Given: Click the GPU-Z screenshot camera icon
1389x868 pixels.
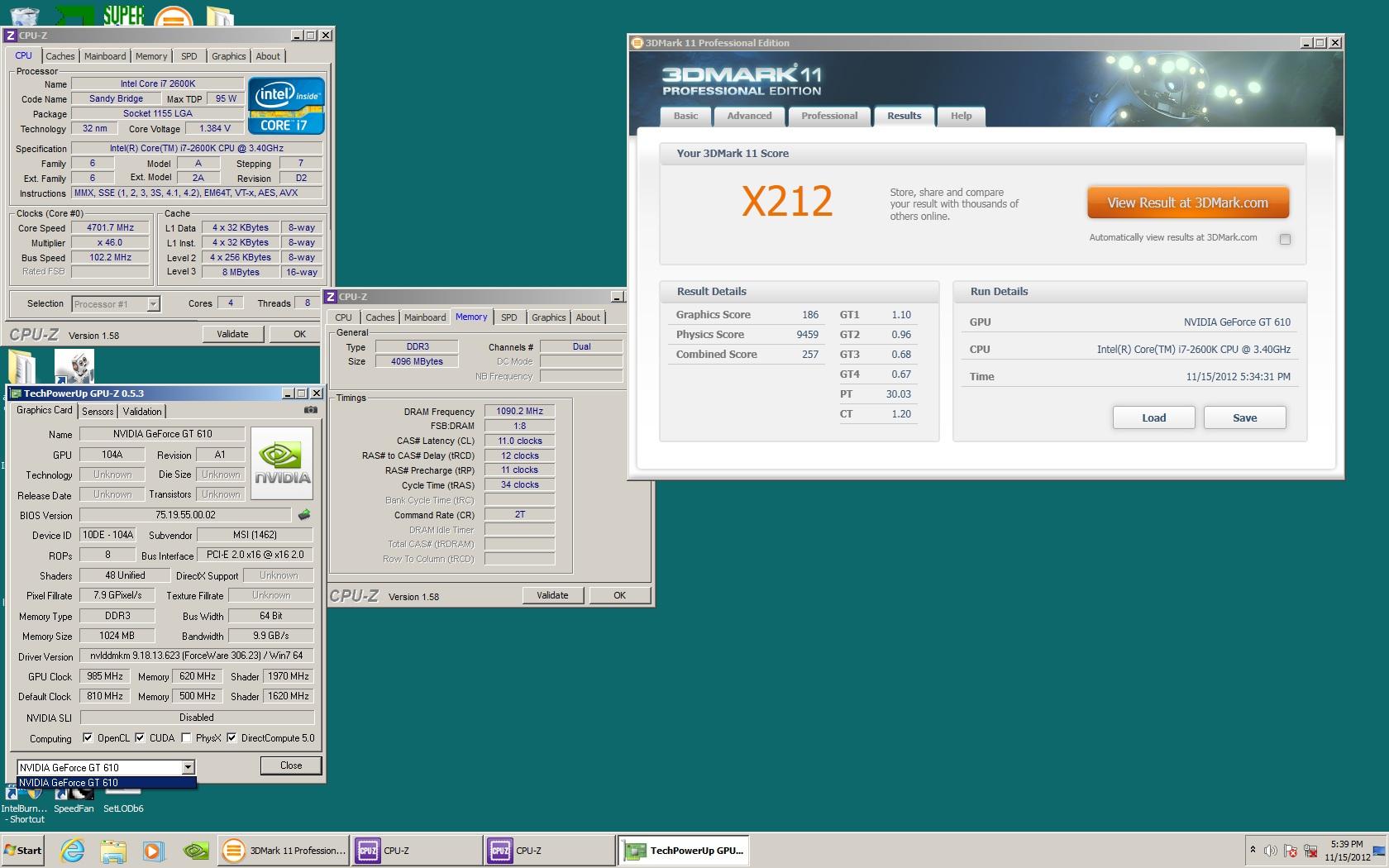Looking at the screenshot, I should pos(311,410).
